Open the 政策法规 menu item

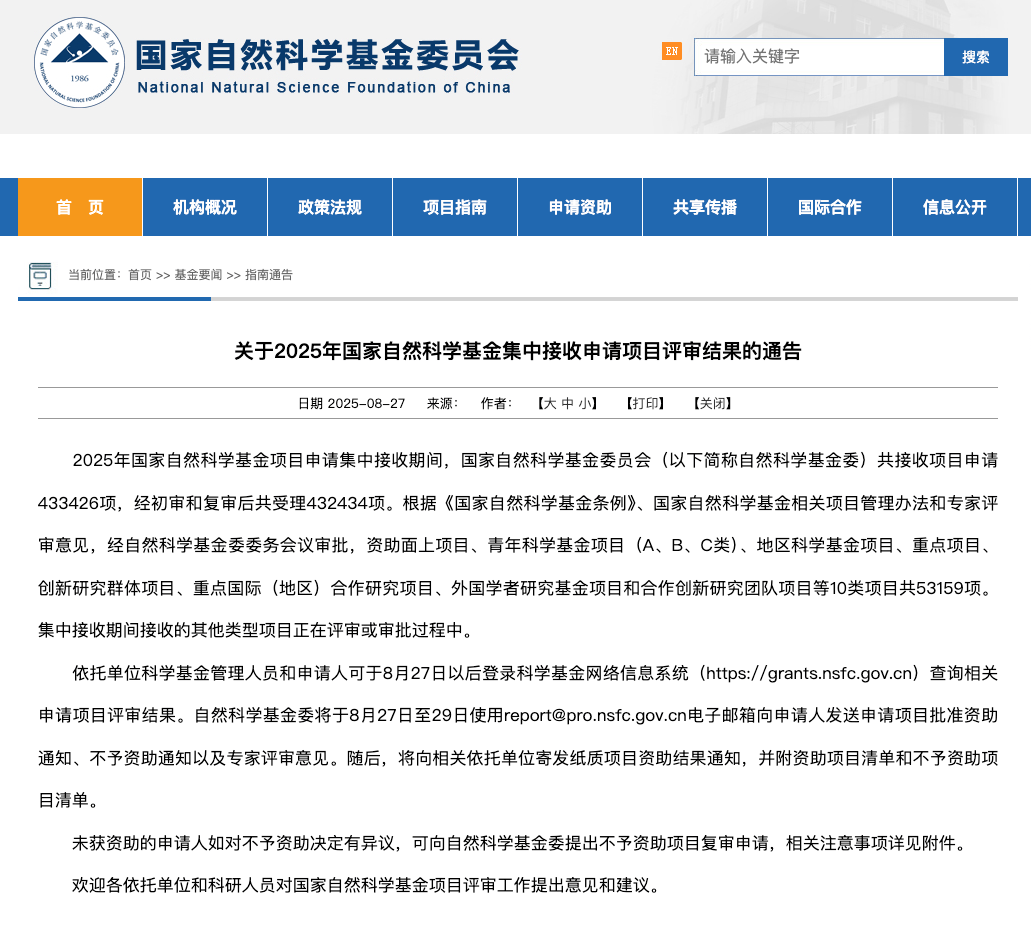(329, 207)
